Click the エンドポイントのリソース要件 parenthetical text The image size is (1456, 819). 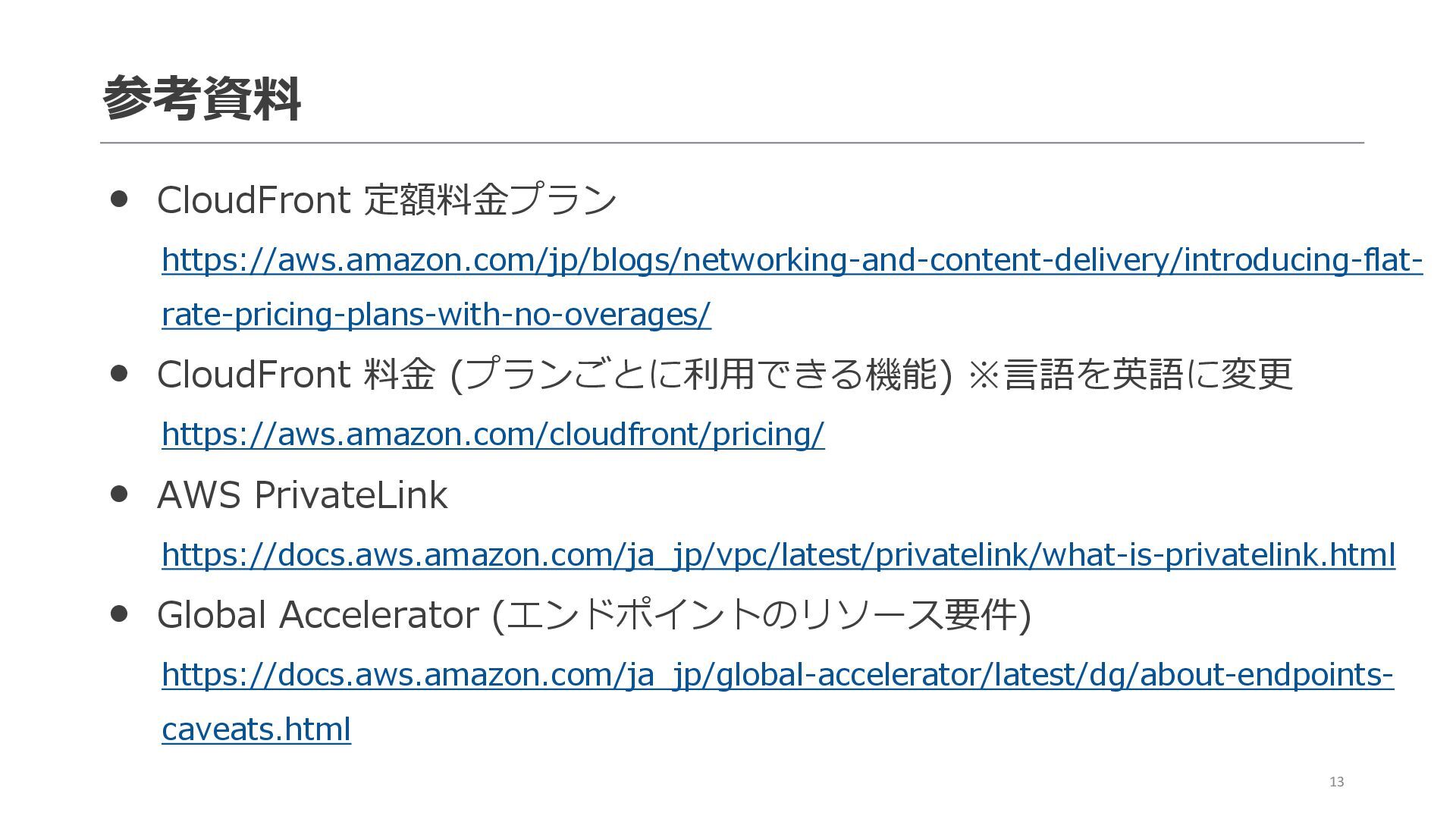[761, 615]
